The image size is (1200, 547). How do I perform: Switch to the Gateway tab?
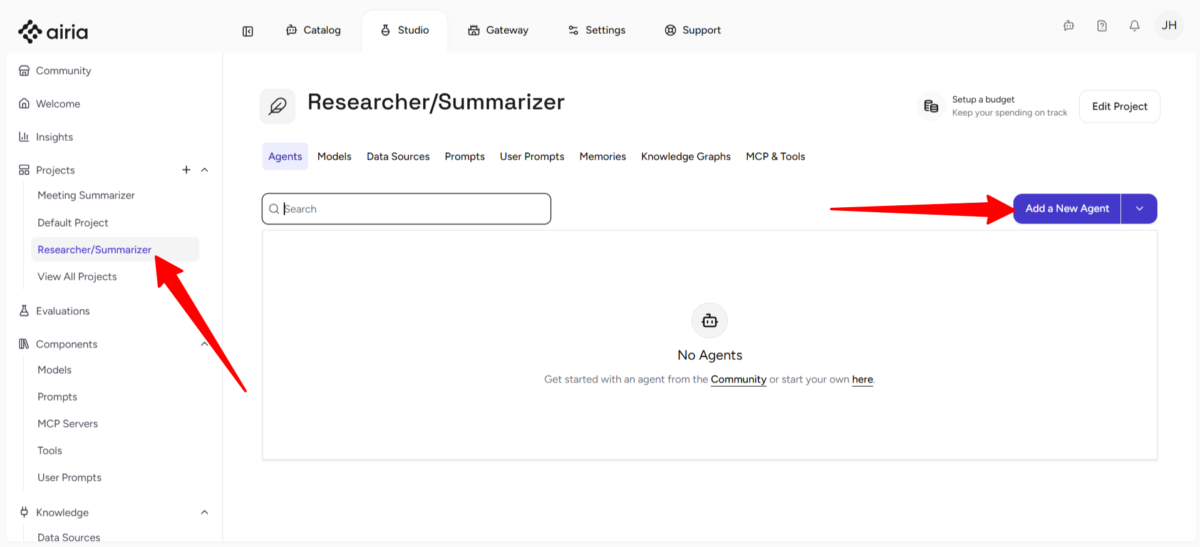coord(498,30)
